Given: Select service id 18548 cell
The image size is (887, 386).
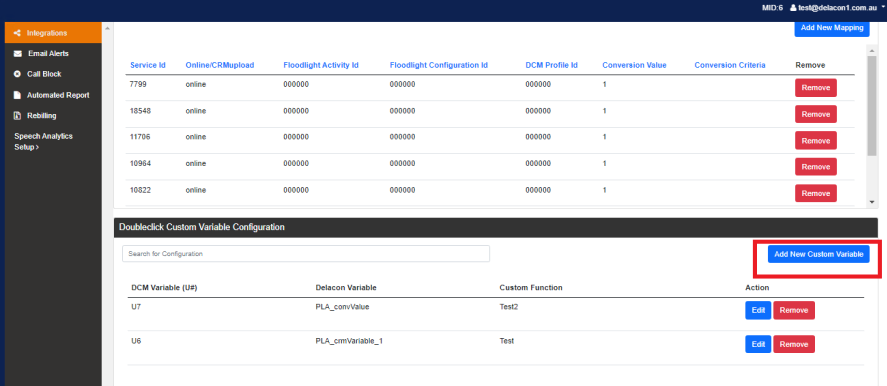Looking at the screenshot, I should click(139, 111).
